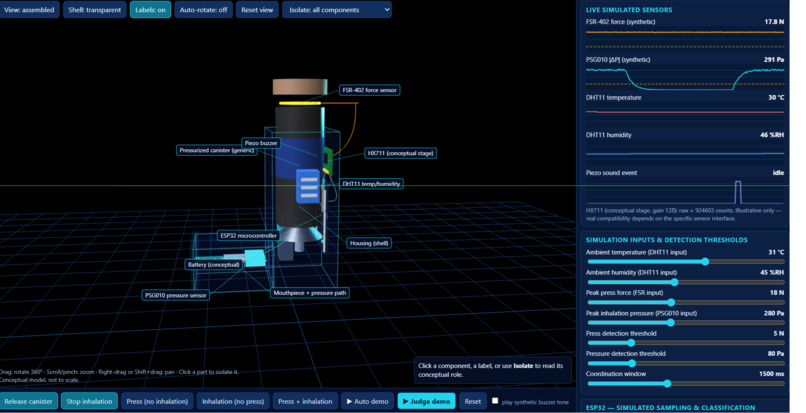Image resolution: width=806 pixels, height=413 pixels.
Task: Select the PSG010 pressure sensor label
Action: pyautogui.click(x=176, y=295)
